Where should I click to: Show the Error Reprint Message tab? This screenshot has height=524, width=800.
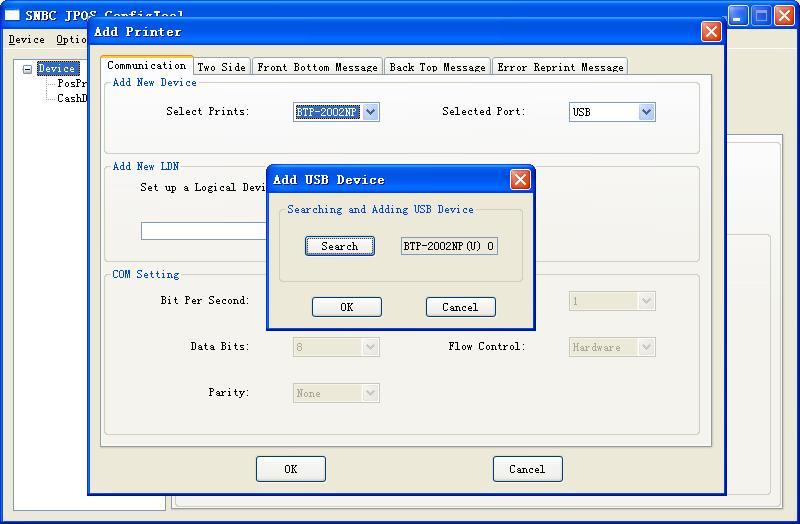tap(560, 67)
